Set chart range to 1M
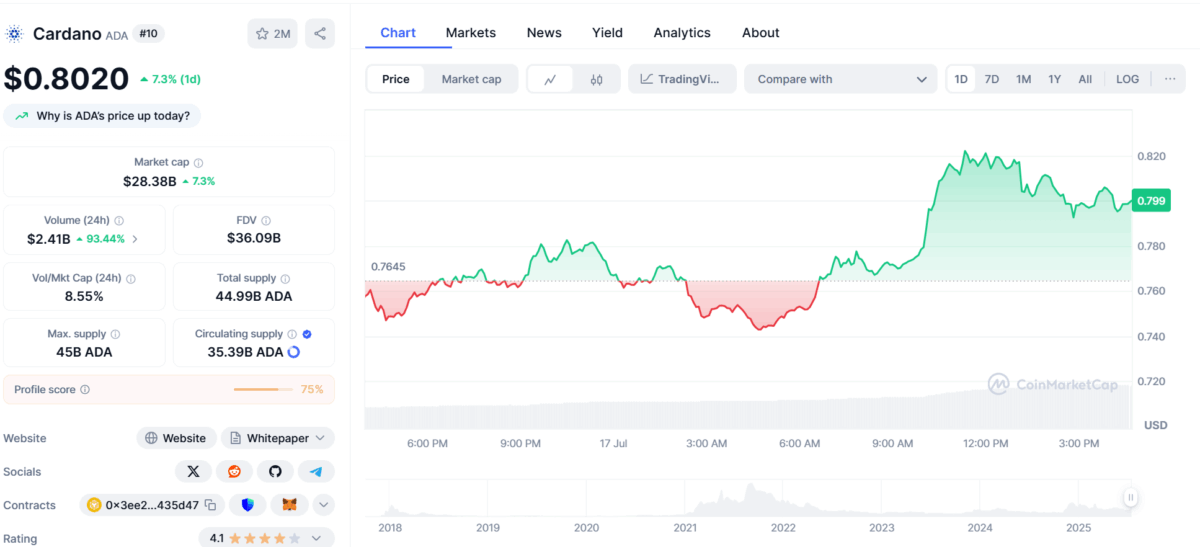 pos(1023,79)
